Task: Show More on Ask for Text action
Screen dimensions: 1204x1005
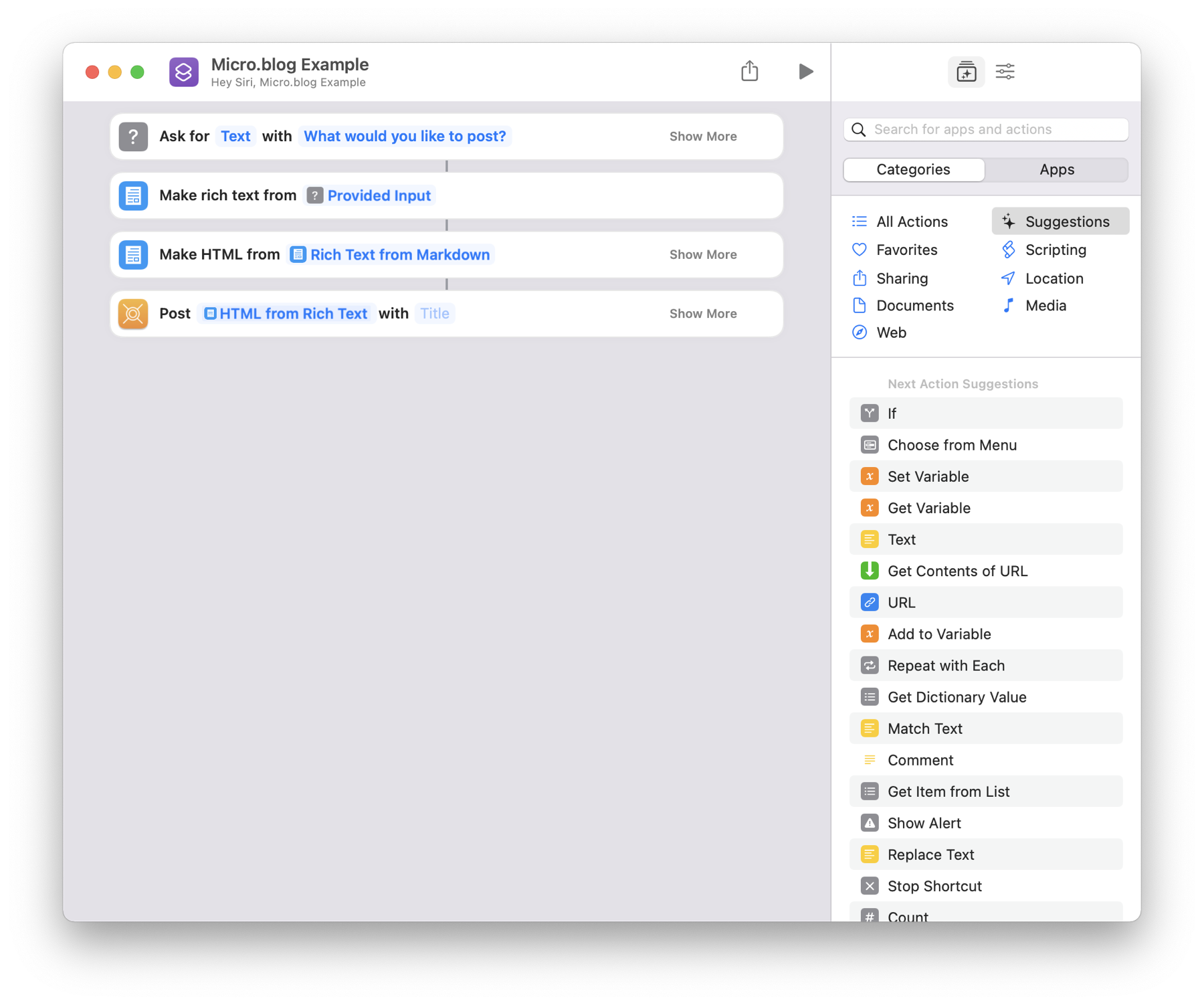Action: coord(703,136)
